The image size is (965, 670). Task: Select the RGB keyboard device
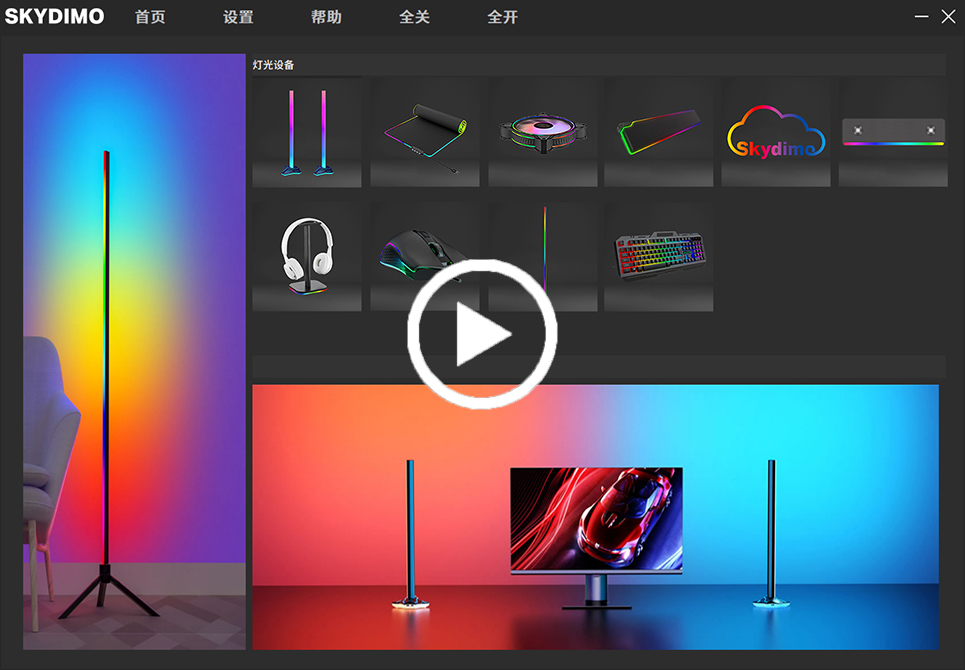pos(659,257)
